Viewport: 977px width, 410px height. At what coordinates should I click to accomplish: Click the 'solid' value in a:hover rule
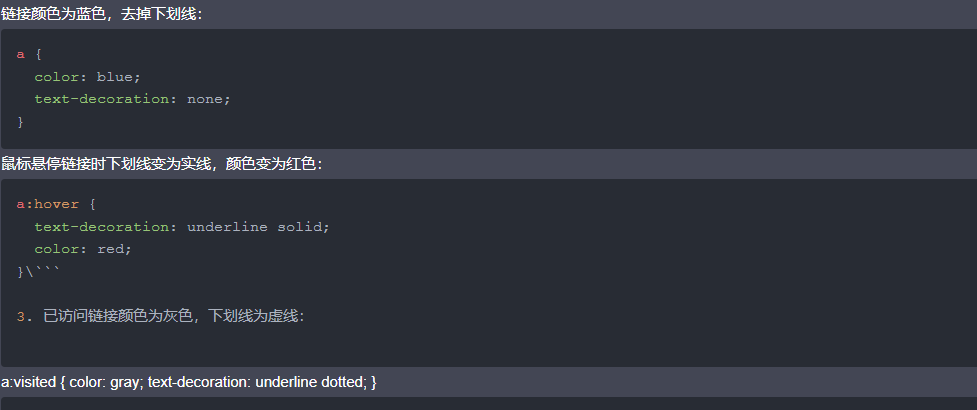298,227
